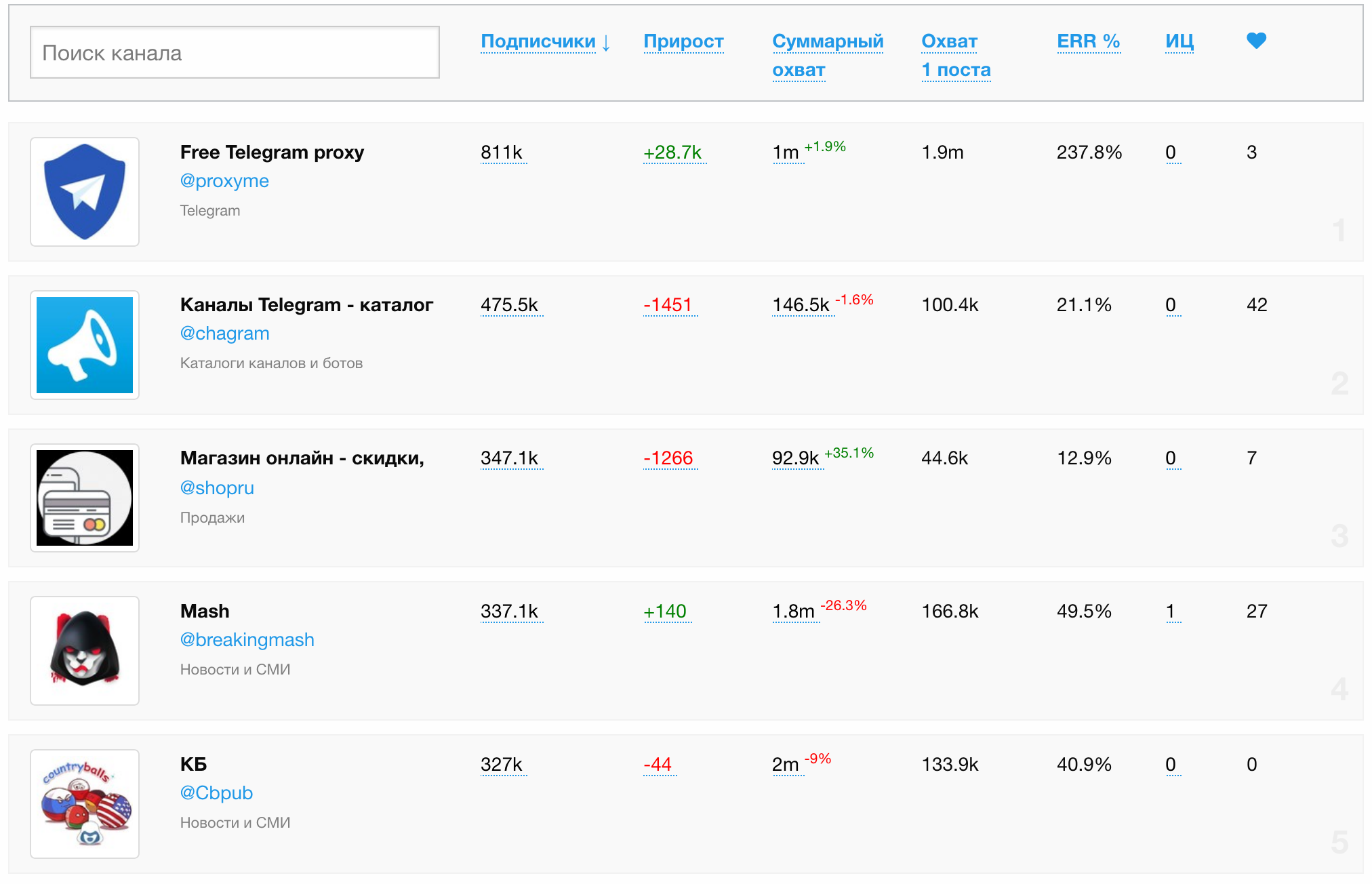1372x884 pixels.
Task: Sort by the heart favorites column icon
Action: pyautogui.click(x=1256, y=41)
